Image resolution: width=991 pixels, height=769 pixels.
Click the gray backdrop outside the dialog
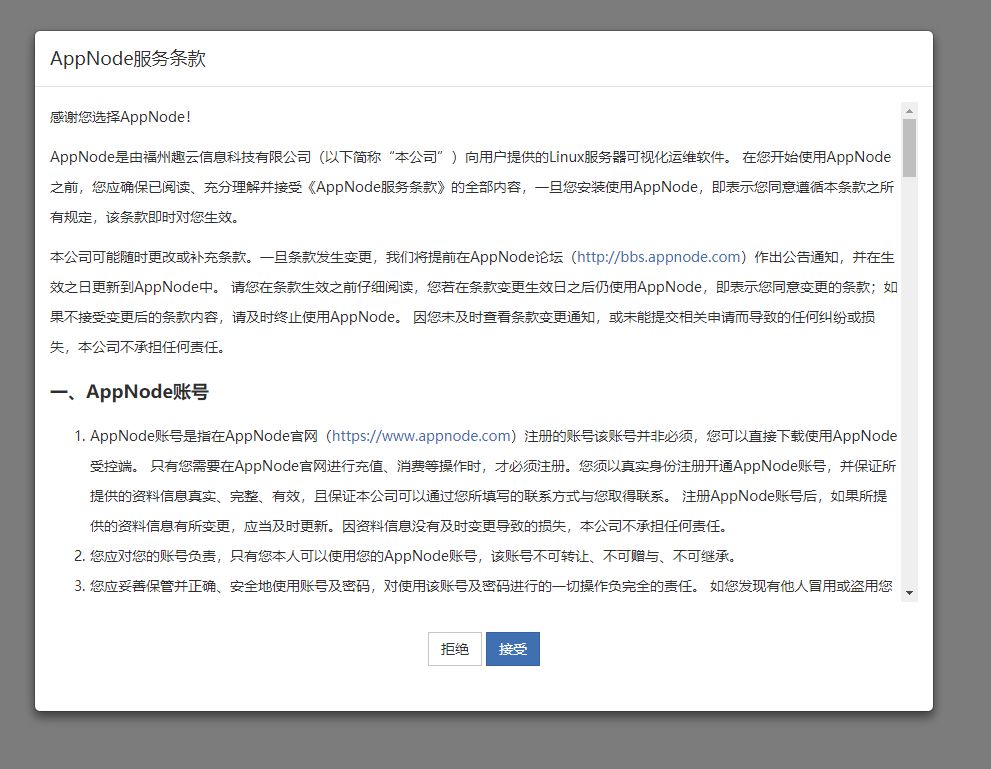[x=960, y=400]
